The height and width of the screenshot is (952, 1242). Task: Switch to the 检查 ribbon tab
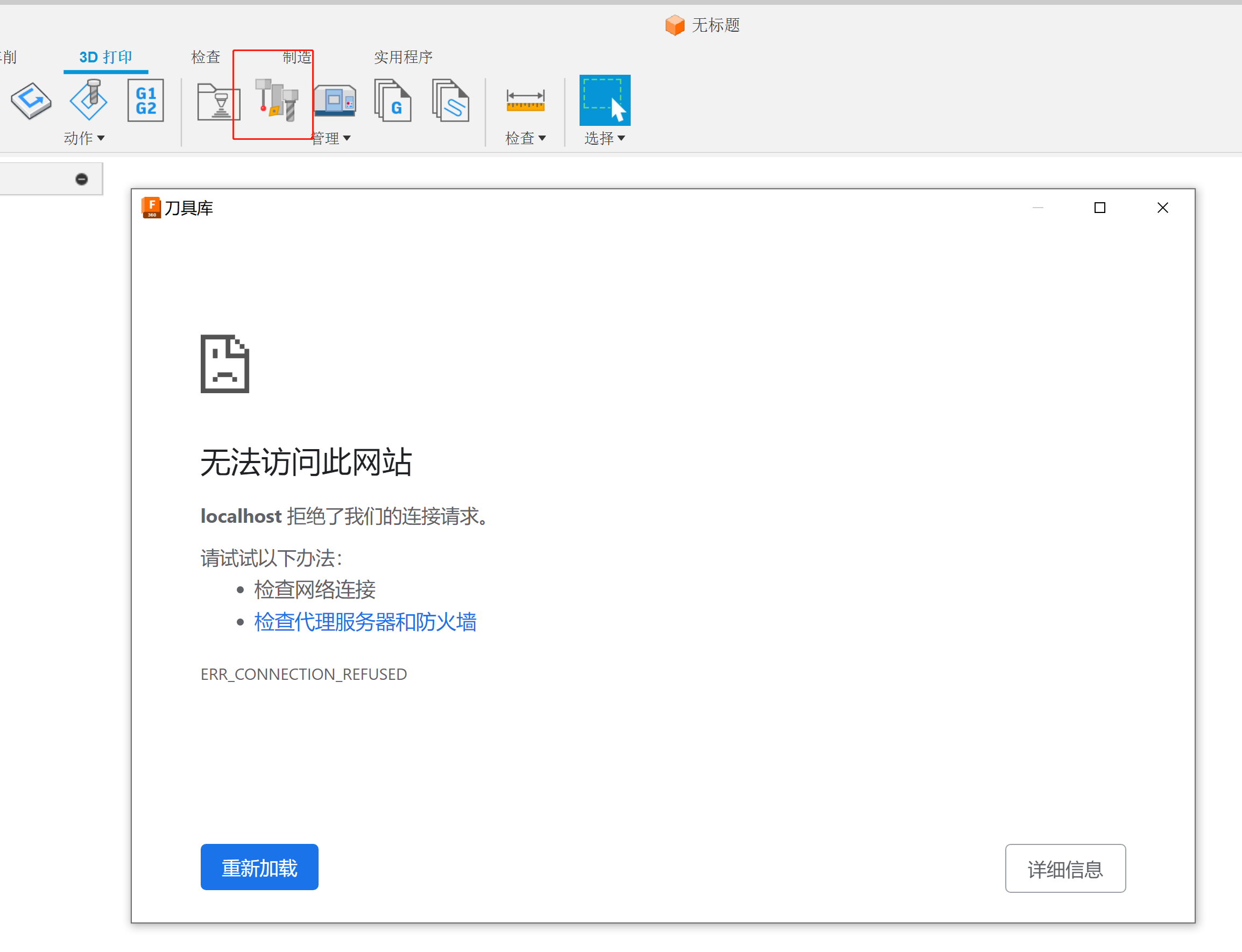[206, 56]
